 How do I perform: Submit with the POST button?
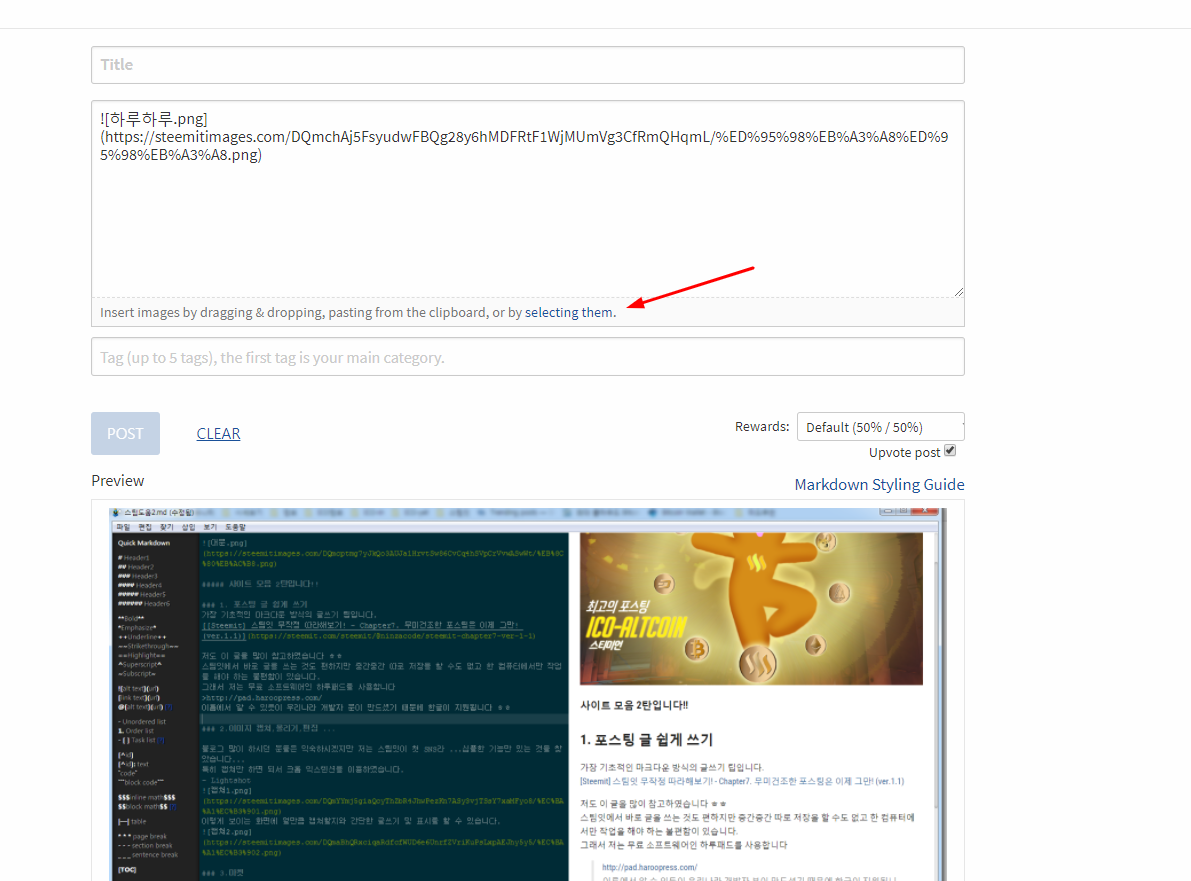point(125,434)
